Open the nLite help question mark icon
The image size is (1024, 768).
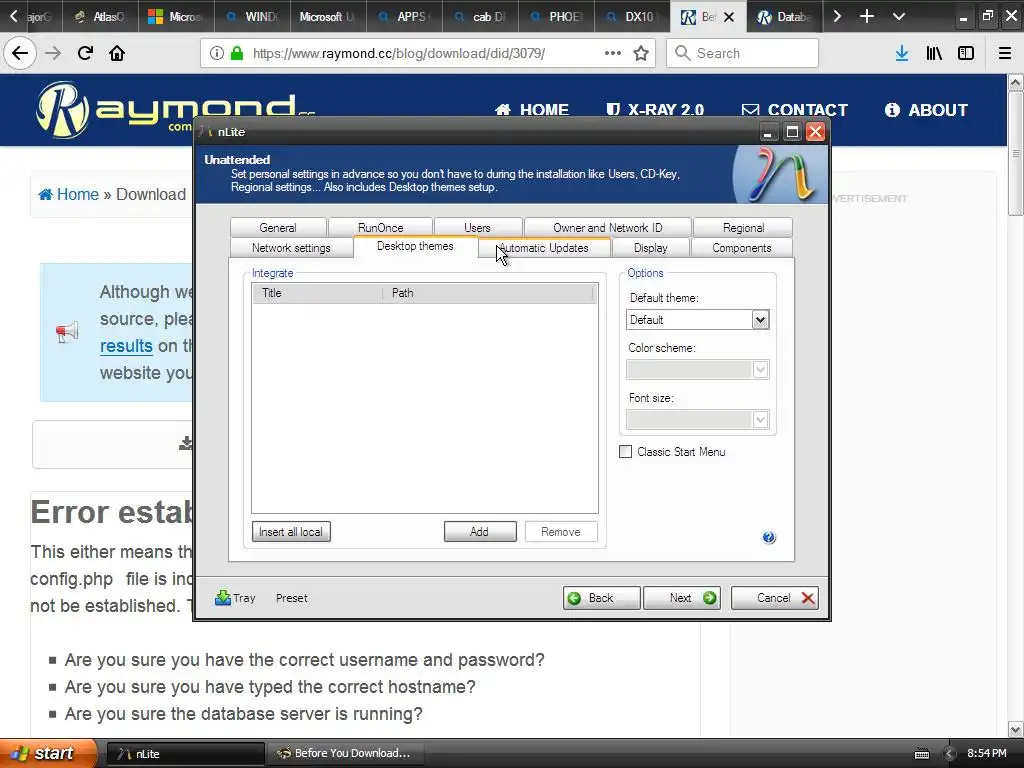click(769, 537)
